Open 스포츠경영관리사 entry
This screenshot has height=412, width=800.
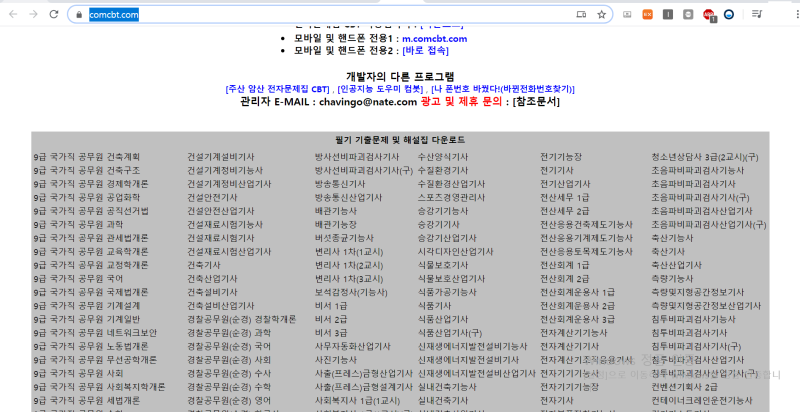[452, 197]
